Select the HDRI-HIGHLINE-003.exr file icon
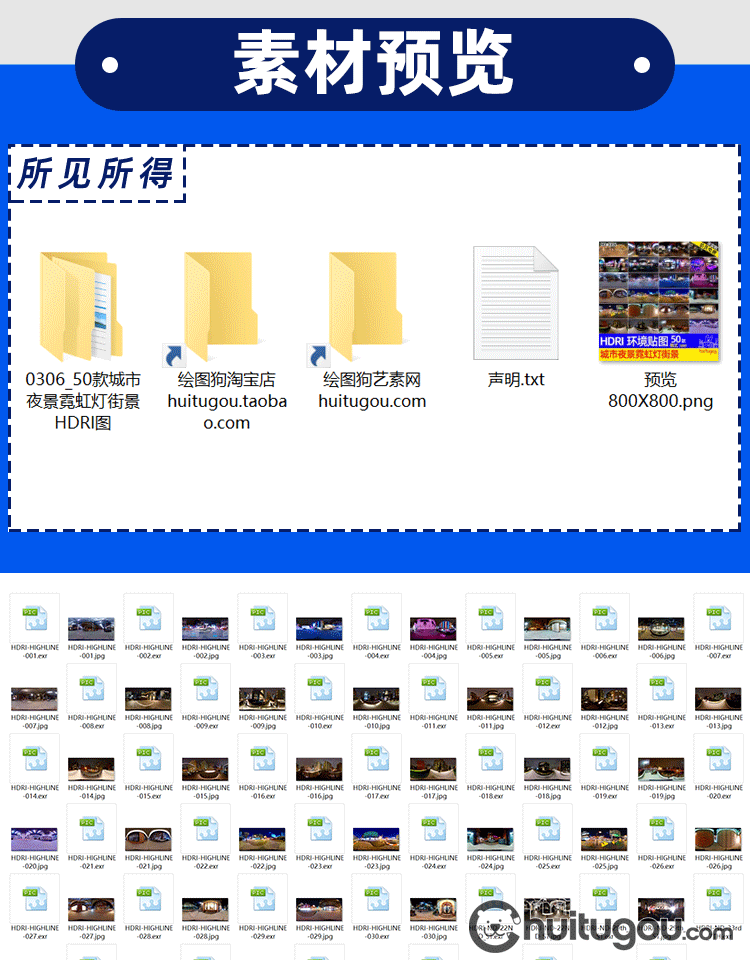The width and height of the screenshot is (750, 960). pos(263,617)
